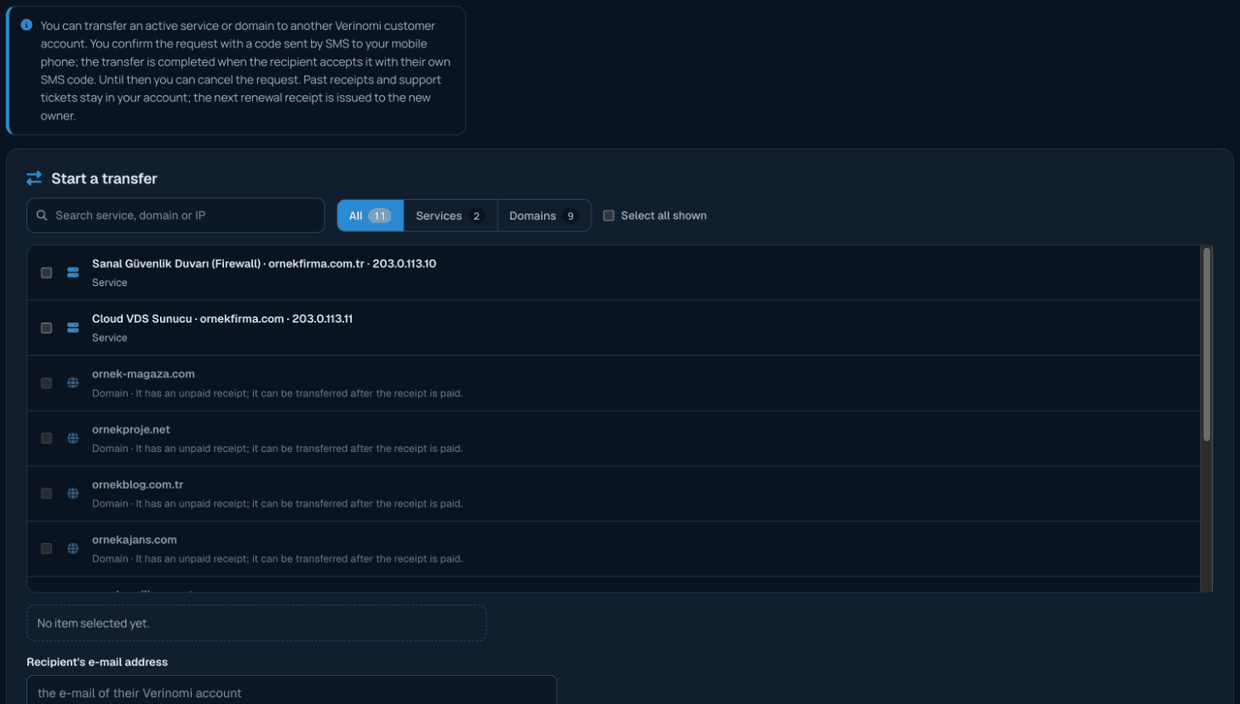Click the globe icon for ornekblog.com.tr
This screenshot has height=704, width=1240.
click(x=73, y=493)
